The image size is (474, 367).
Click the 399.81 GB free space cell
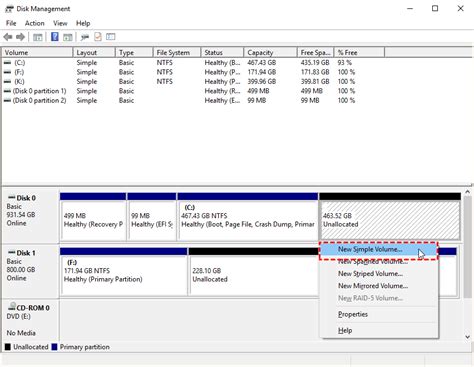click(315, 81)
